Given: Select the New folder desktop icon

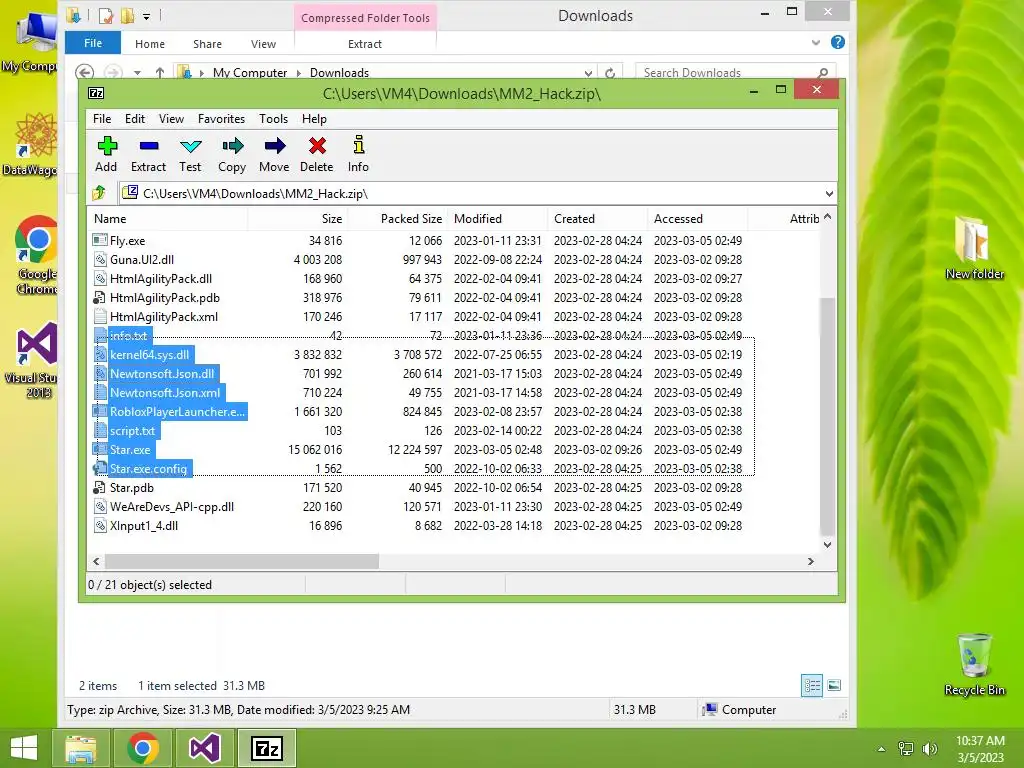Looking at the screenshot, I should coord(974,247).
